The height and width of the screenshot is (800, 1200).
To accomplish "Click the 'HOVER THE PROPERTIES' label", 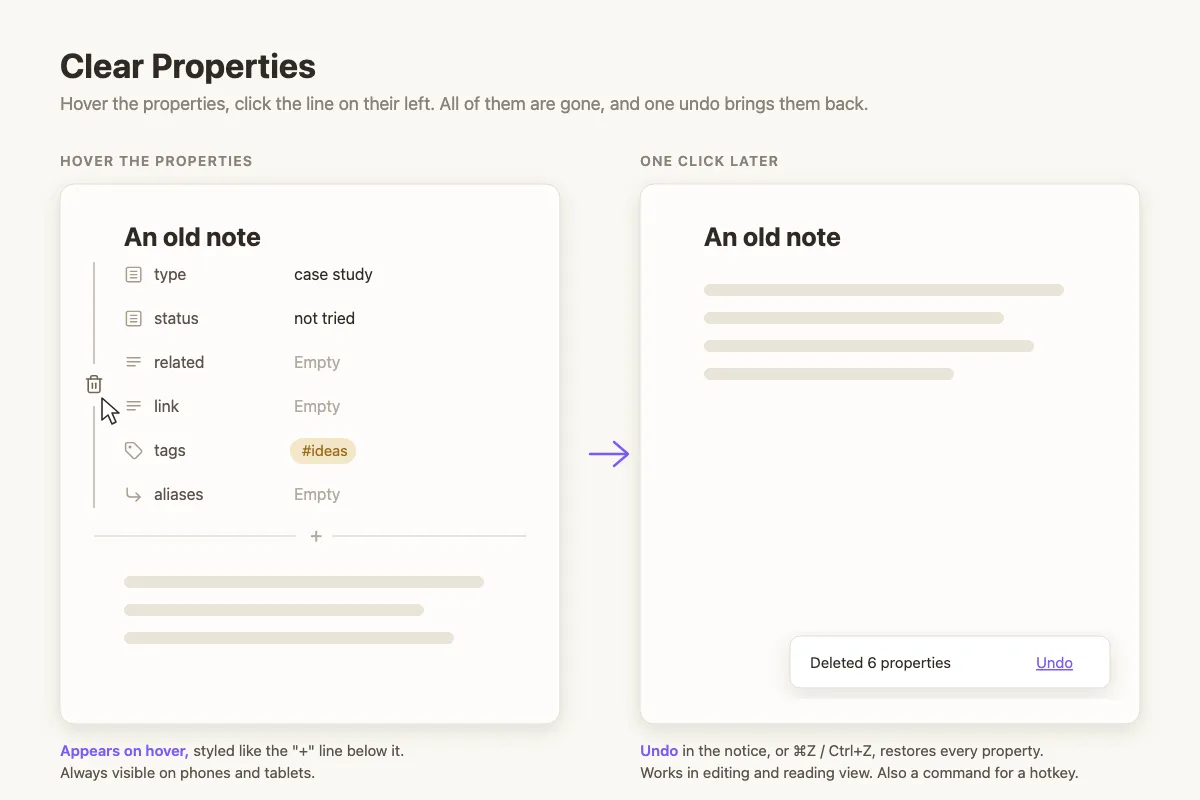I will tap(156, 161).
